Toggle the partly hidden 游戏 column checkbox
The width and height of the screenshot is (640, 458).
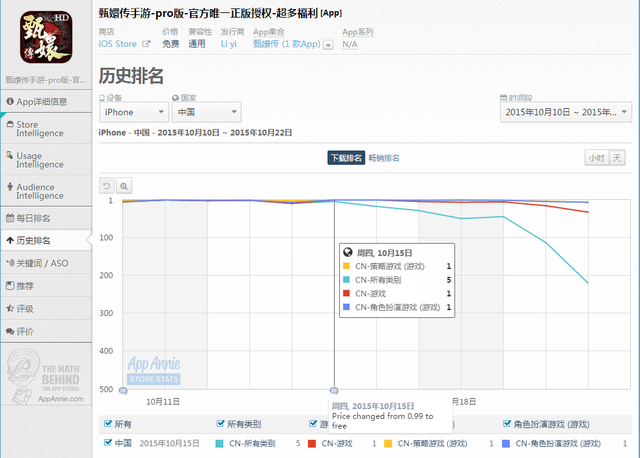[x=313, y=424]
